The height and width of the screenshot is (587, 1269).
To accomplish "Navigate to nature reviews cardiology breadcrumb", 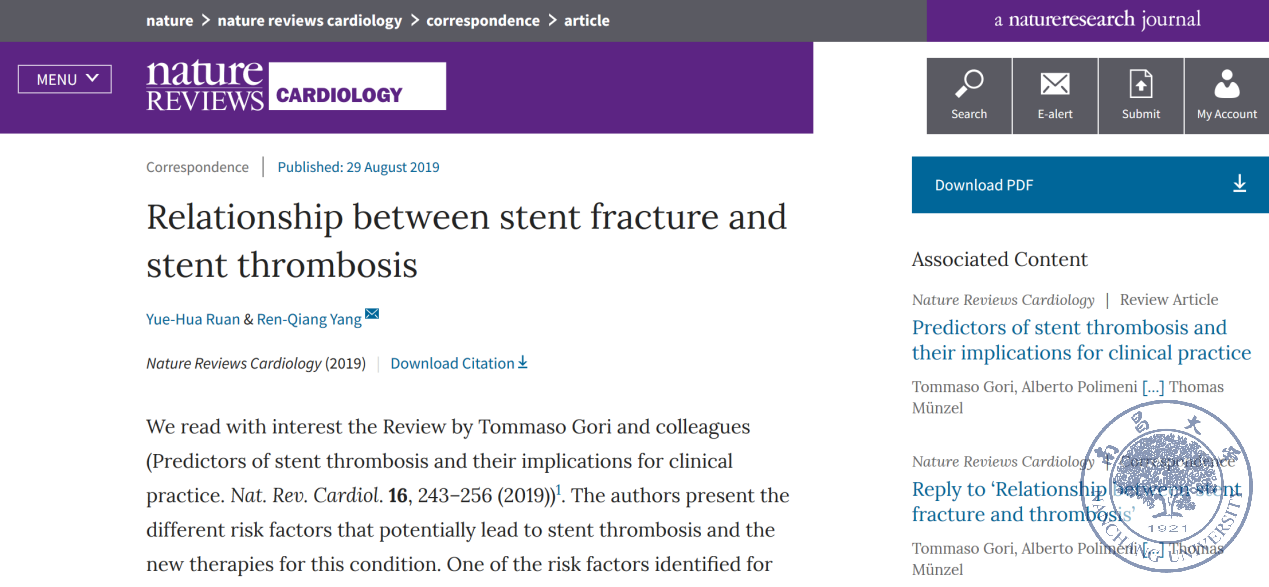I will click(x=309, y=20).
